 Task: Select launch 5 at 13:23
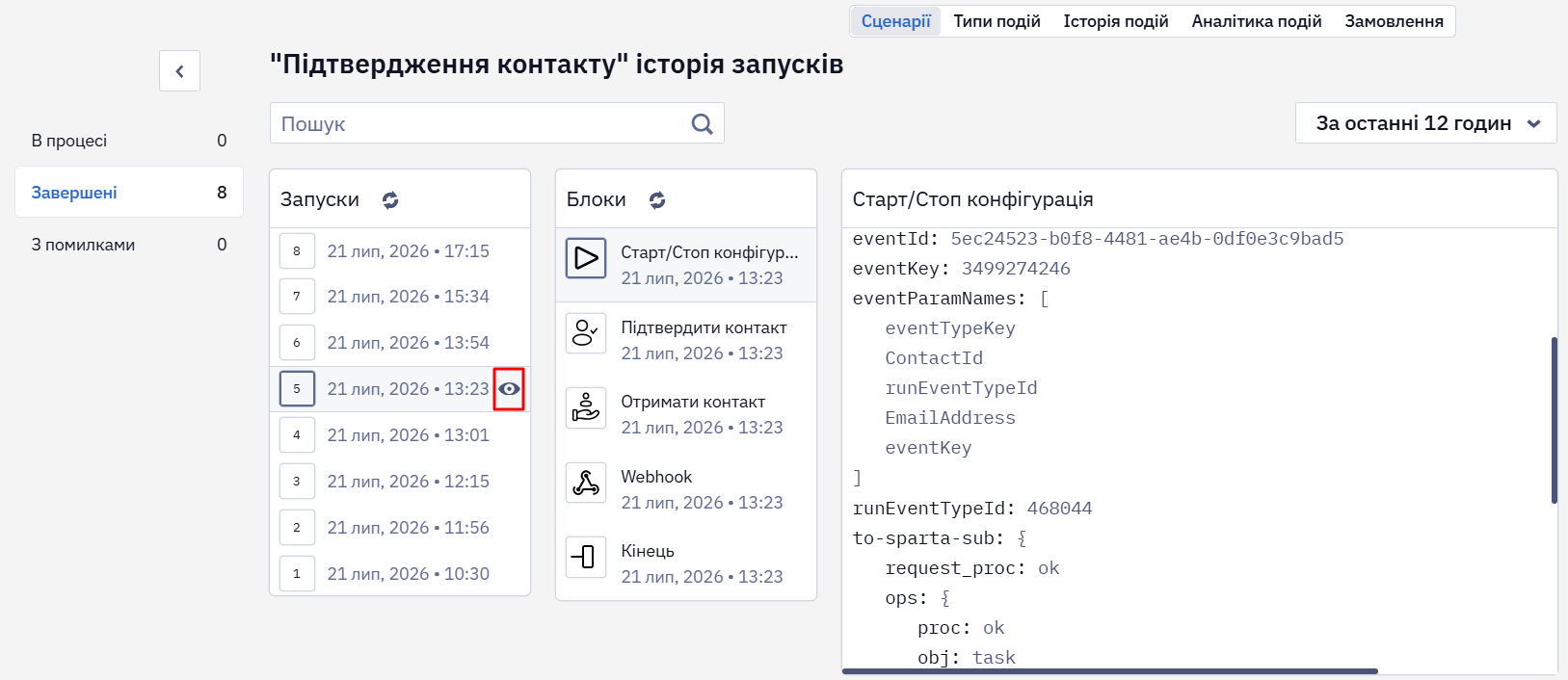[400, 389]
